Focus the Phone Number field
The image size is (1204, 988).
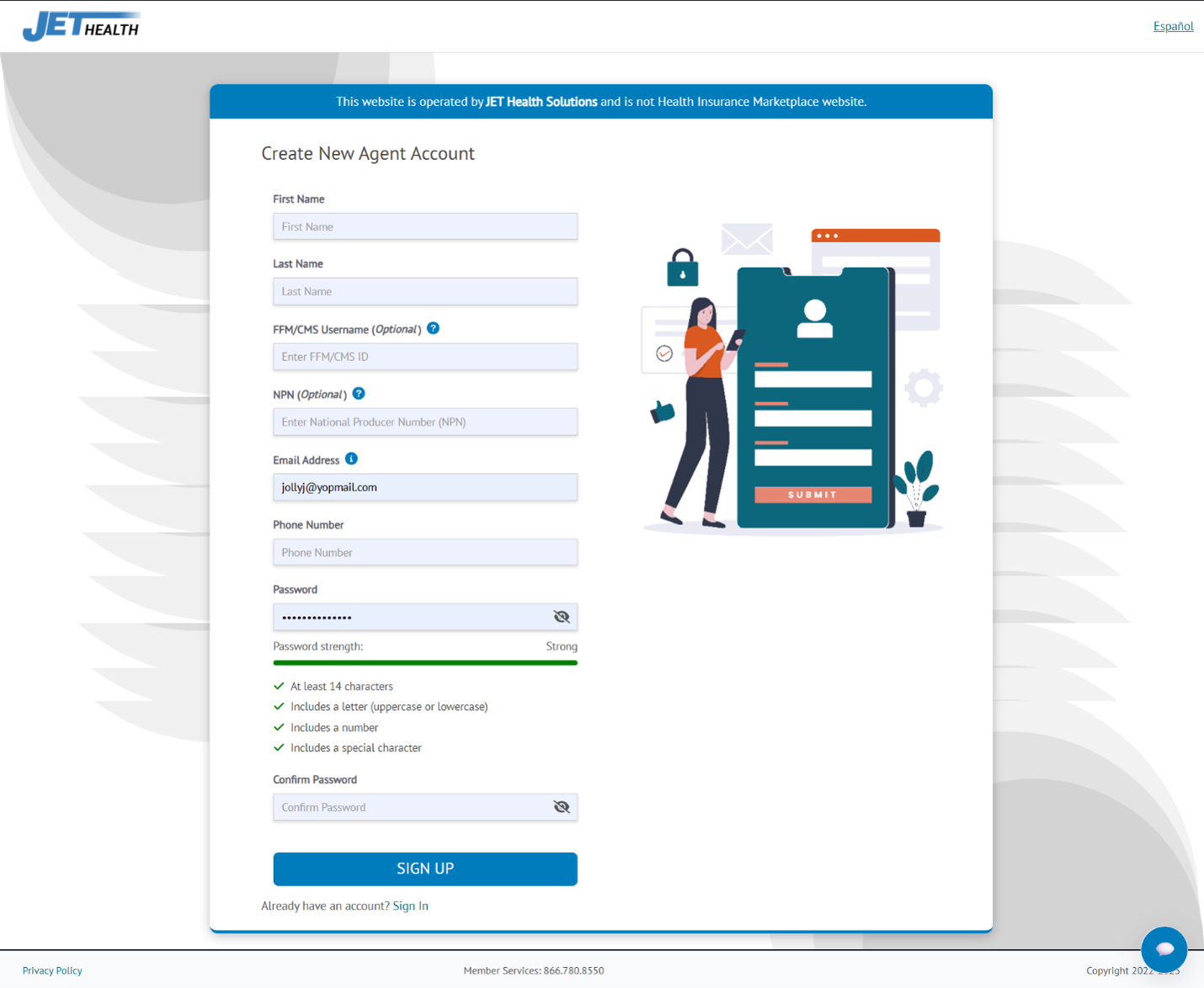click(x=425, y=552)
